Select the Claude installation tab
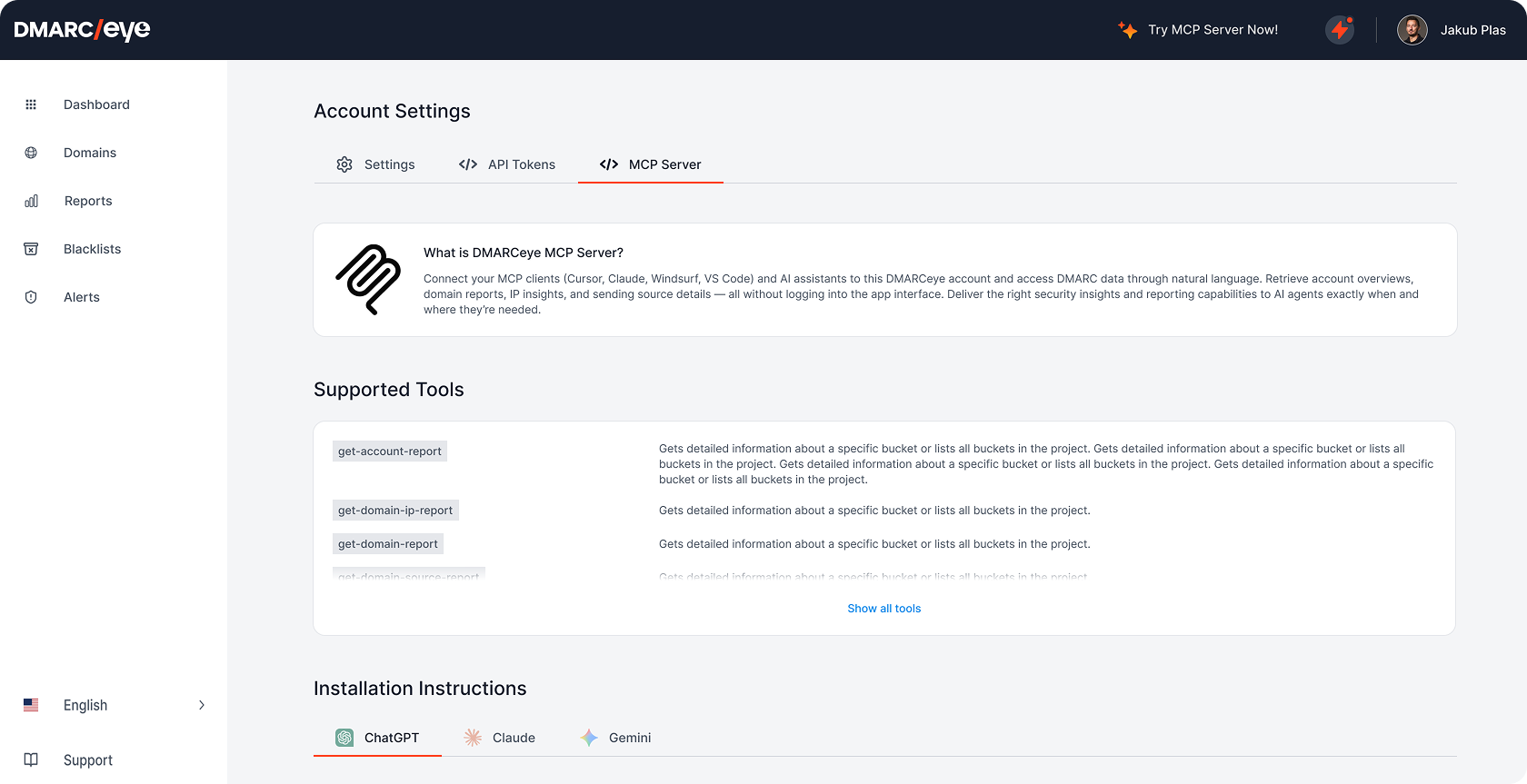This screenshot has height=784, width=1527. point(500,738)
